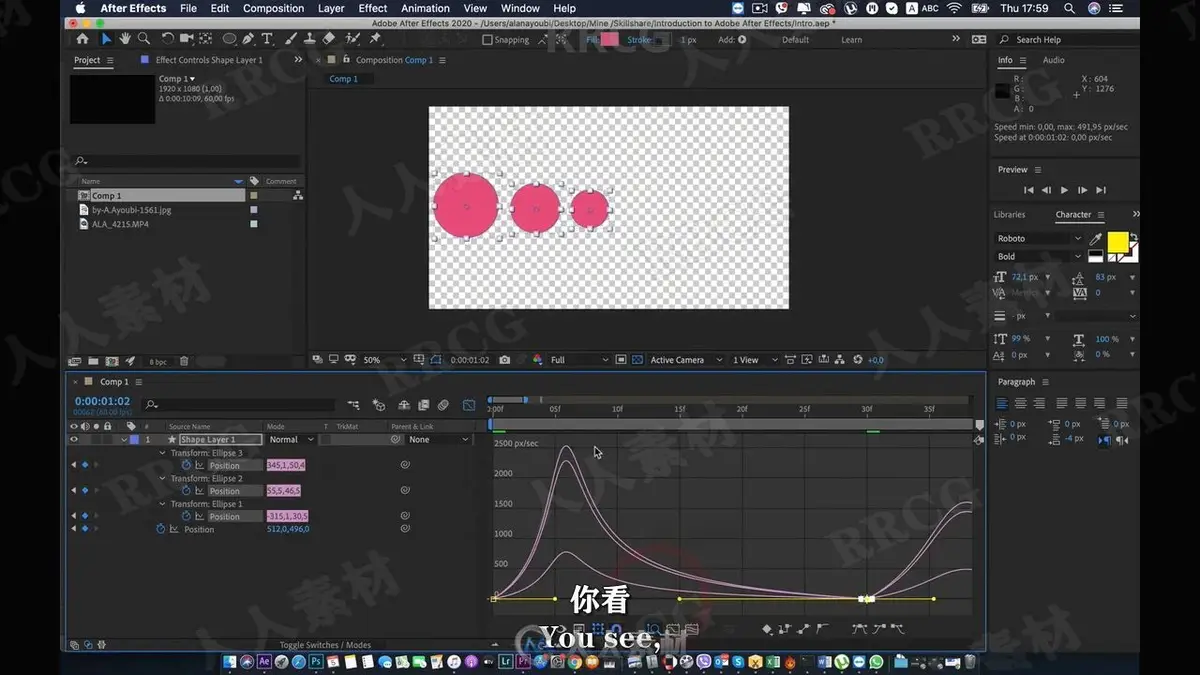1200x675 pixels.
Task: Toggle the Motion Blur icon in timeline
Action: coord(443,405)
